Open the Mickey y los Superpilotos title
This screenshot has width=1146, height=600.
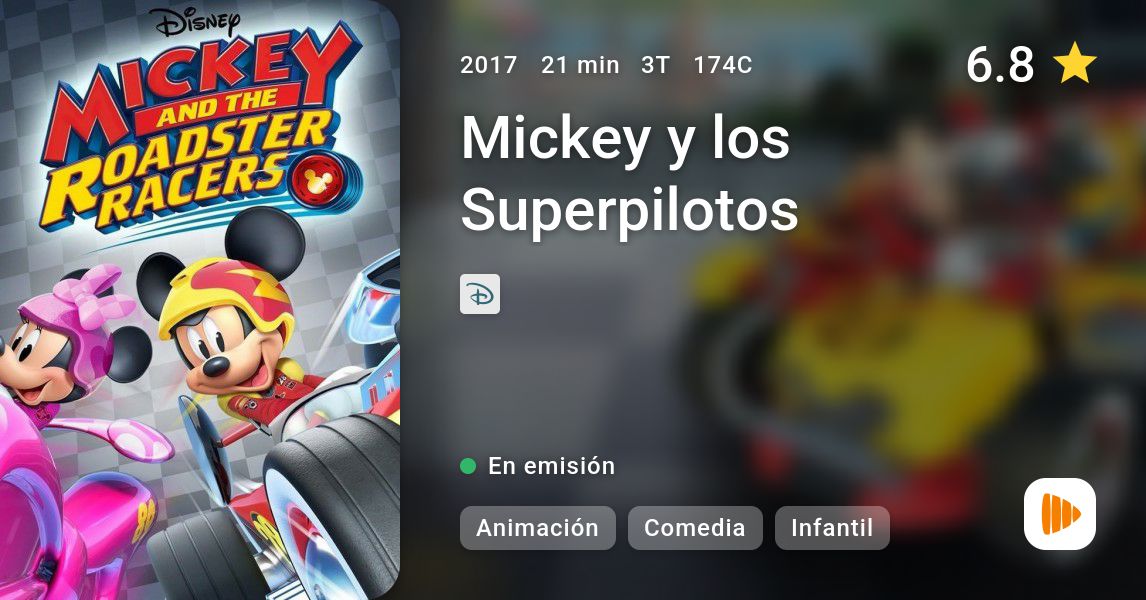coord(629,174)
